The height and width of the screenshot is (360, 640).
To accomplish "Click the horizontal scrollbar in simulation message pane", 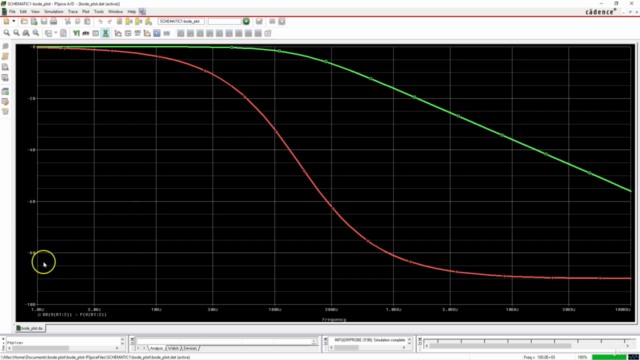I will (367, 348).
